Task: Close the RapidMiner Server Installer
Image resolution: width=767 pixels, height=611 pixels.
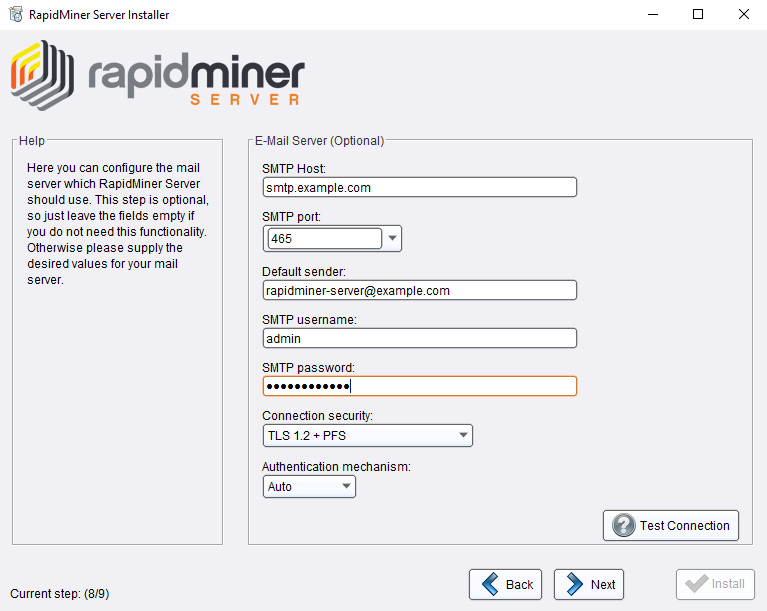Action: (743, 15)
